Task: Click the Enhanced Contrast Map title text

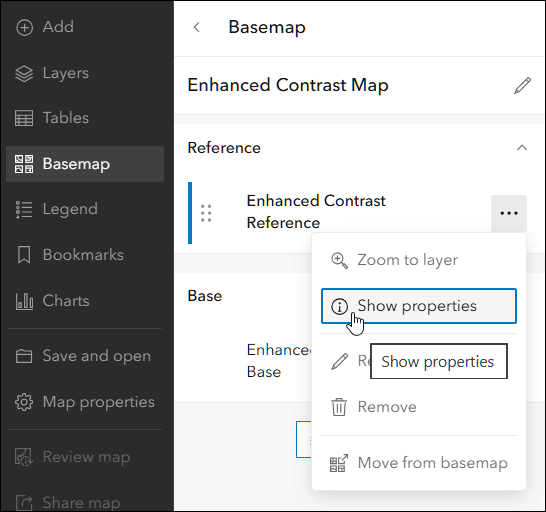Action: pyautogui.click(x=288, y=85)
